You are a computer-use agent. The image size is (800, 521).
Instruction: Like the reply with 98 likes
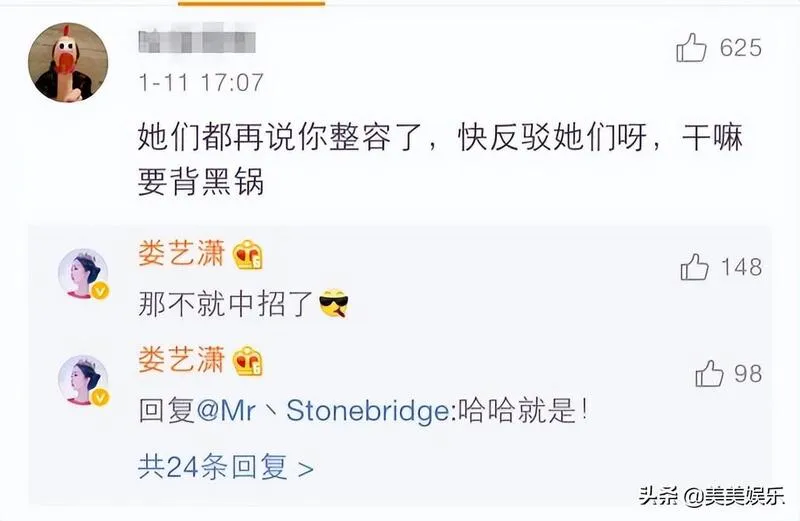click(x=709, y=374)
